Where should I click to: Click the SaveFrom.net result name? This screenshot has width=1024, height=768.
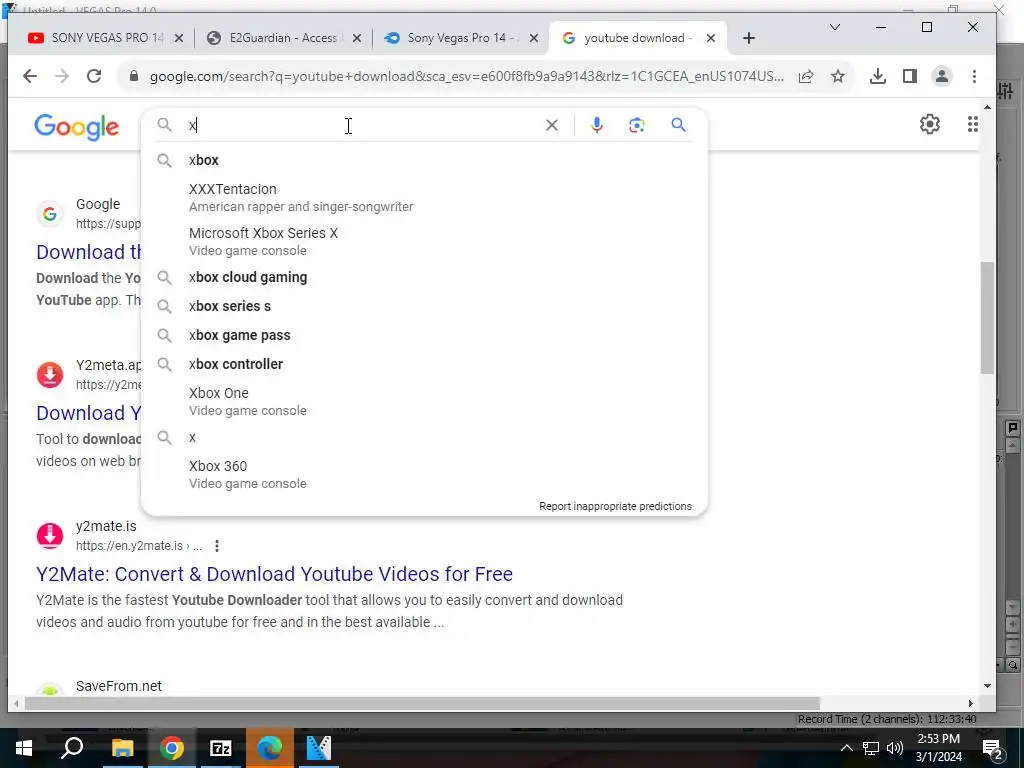point(119,686)
